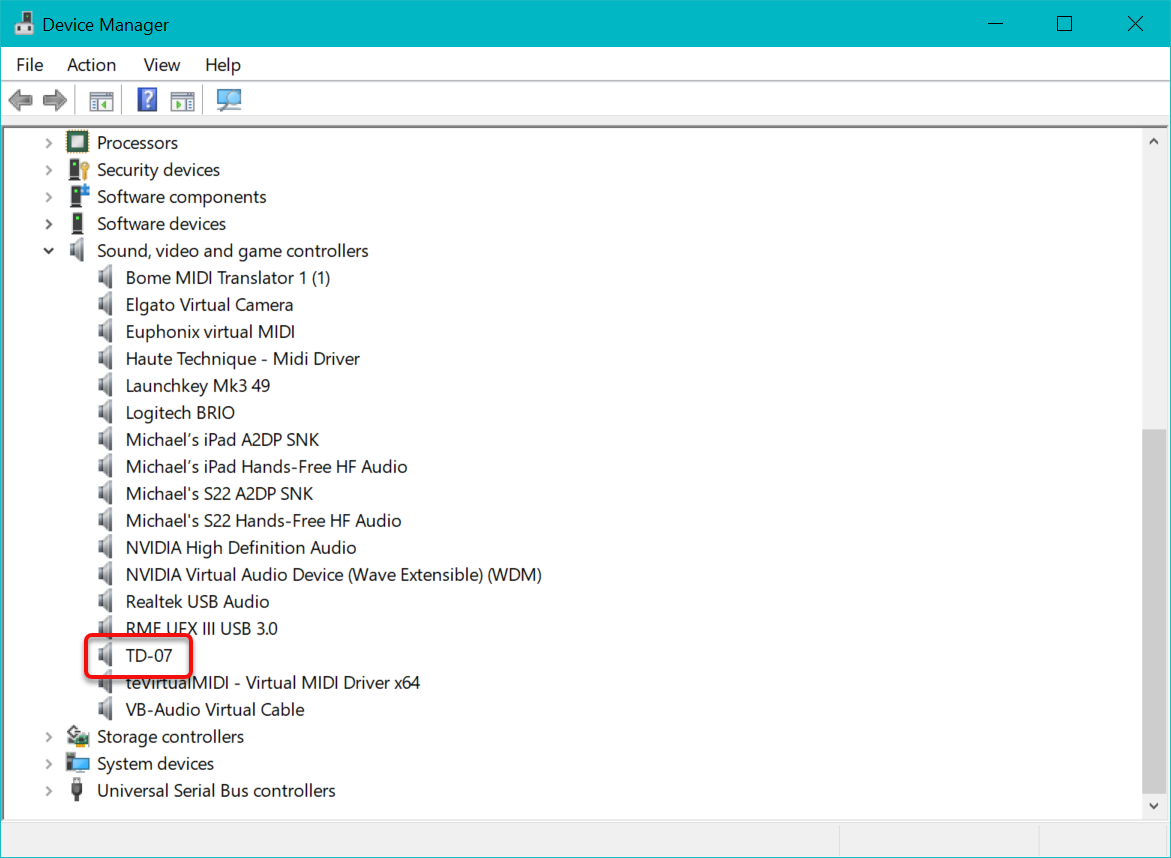
Task: Open the Help toolbar icon
Action: point(147,100)
